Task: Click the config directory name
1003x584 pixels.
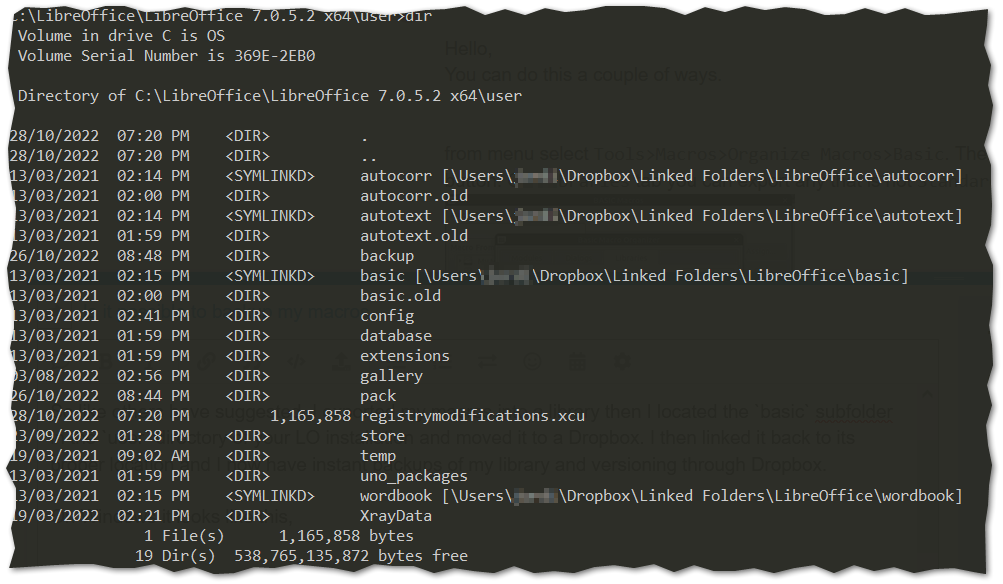Action: (x=387, y=316)
